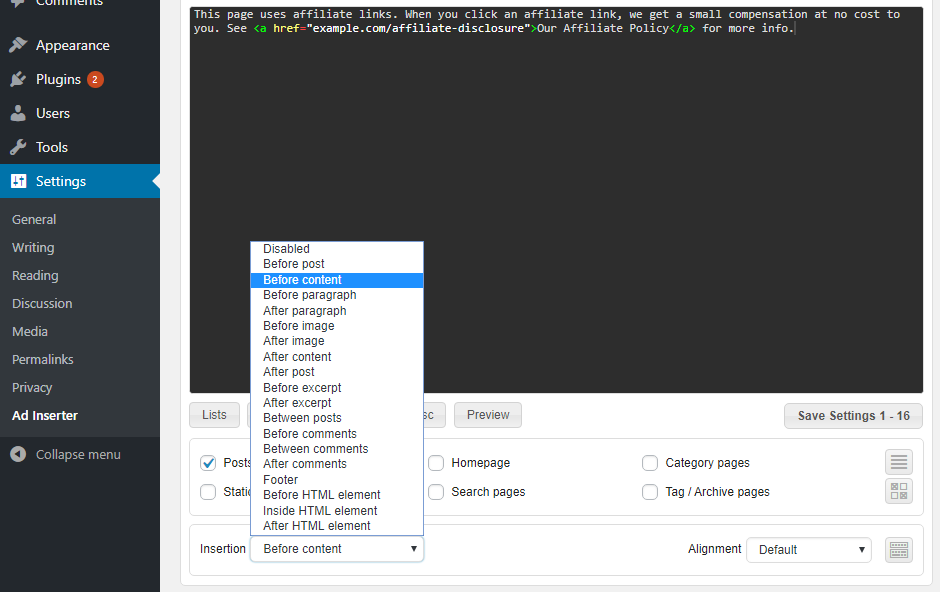Click the horizontal lines icon beside Category pages

tap(899, 462)
